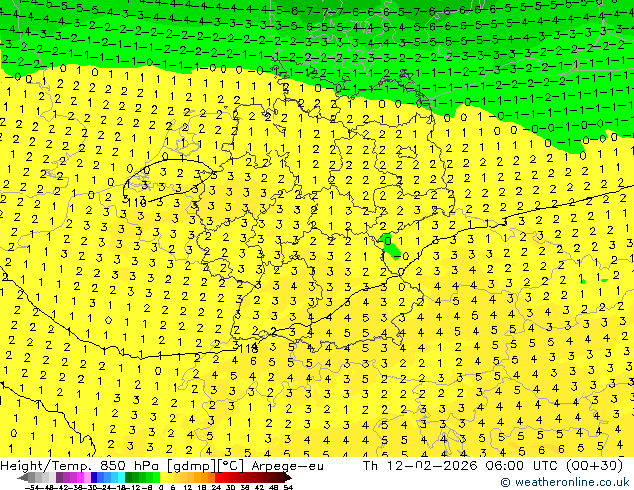Click the "54" label at legend's warm end

288,487
